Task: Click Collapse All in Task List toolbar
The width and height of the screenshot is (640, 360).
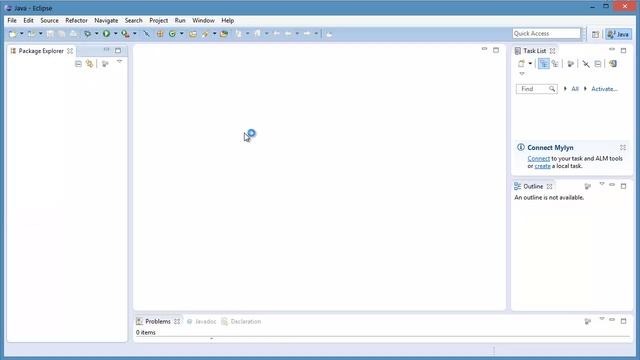Action: pyautogui.click(x=598, y=64)
